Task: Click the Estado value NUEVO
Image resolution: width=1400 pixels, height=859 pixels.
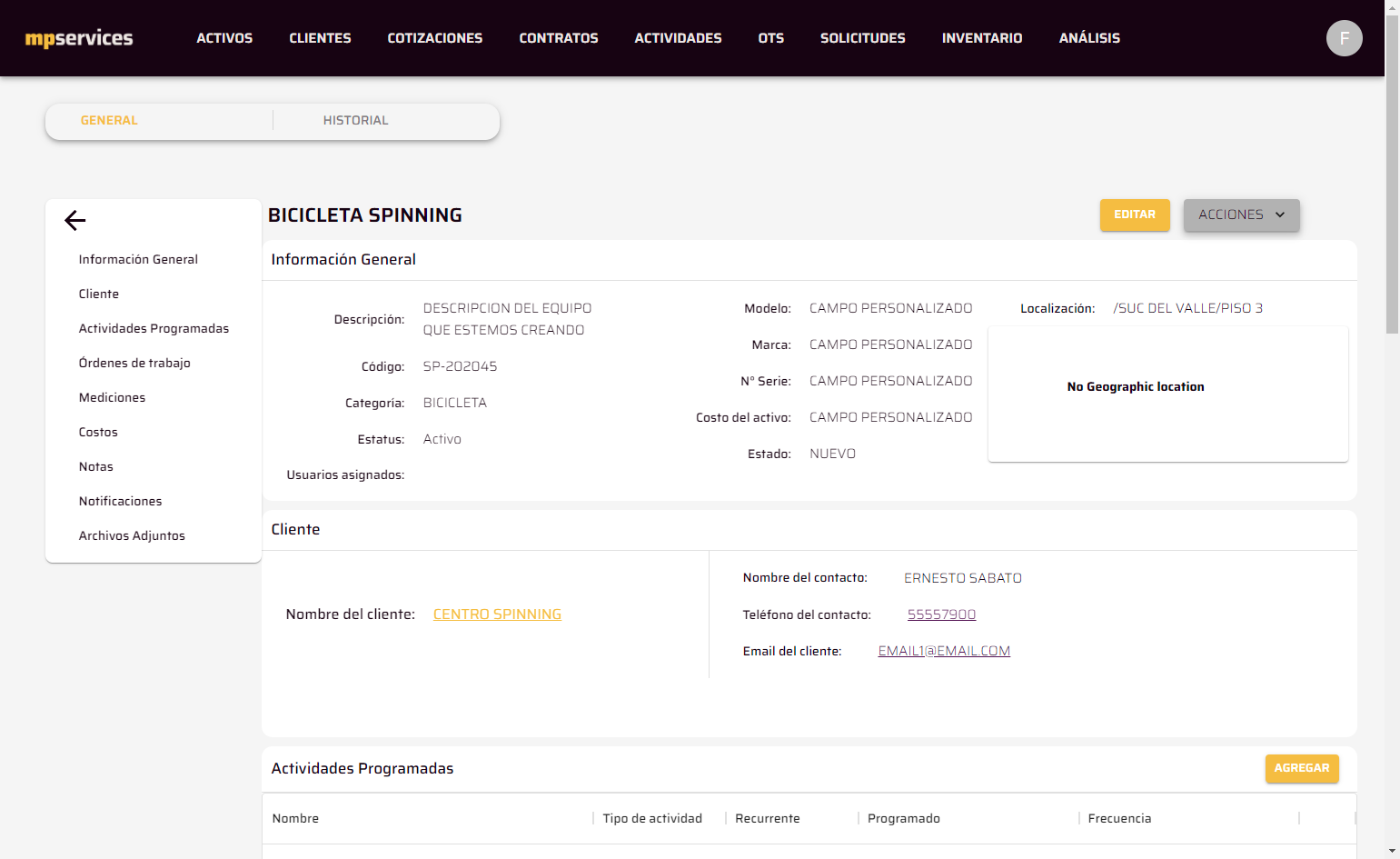Action: pos(832,454)
